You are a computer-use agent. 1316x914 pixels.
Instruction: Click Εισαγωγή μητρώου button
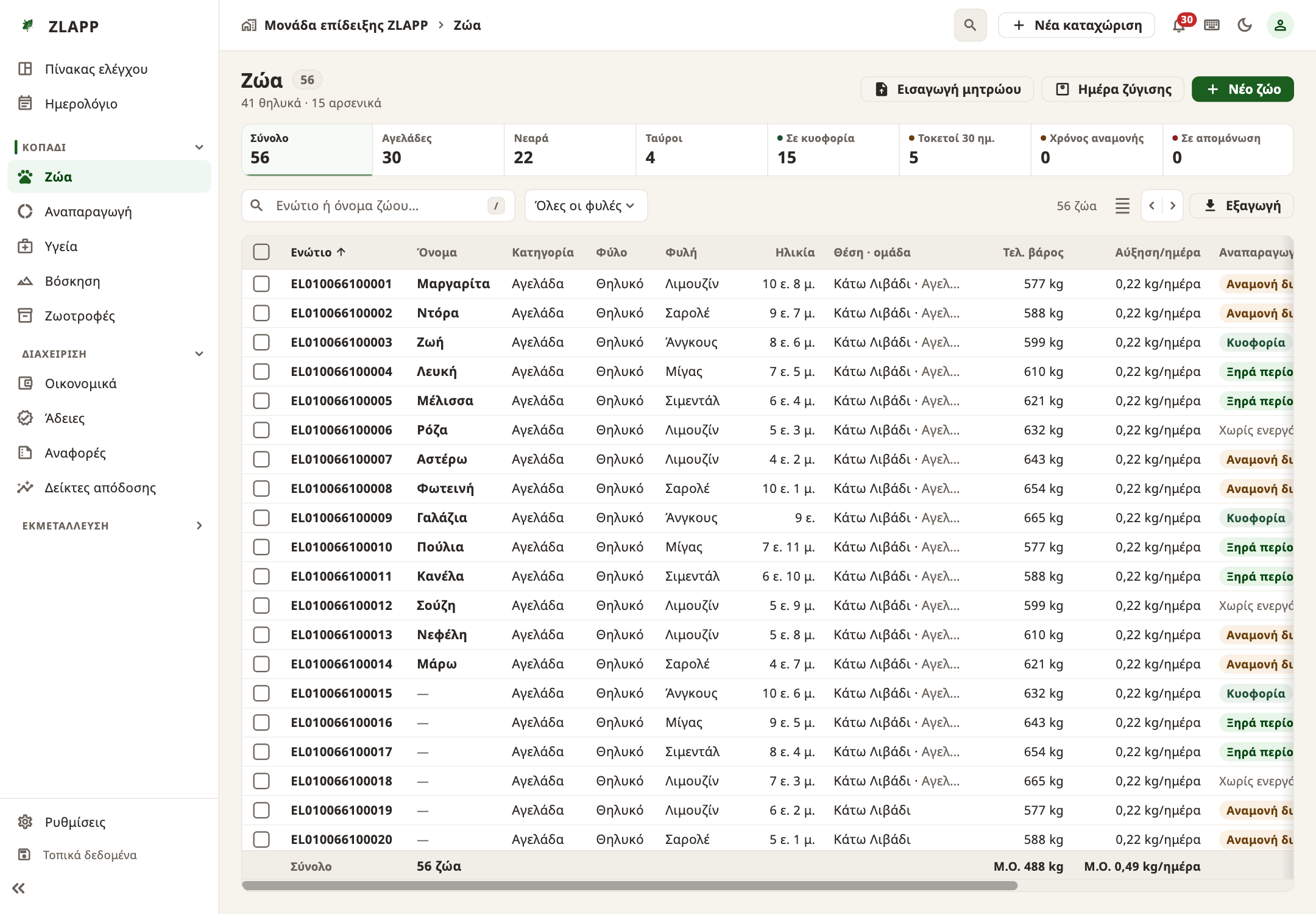tap(947, 89)
